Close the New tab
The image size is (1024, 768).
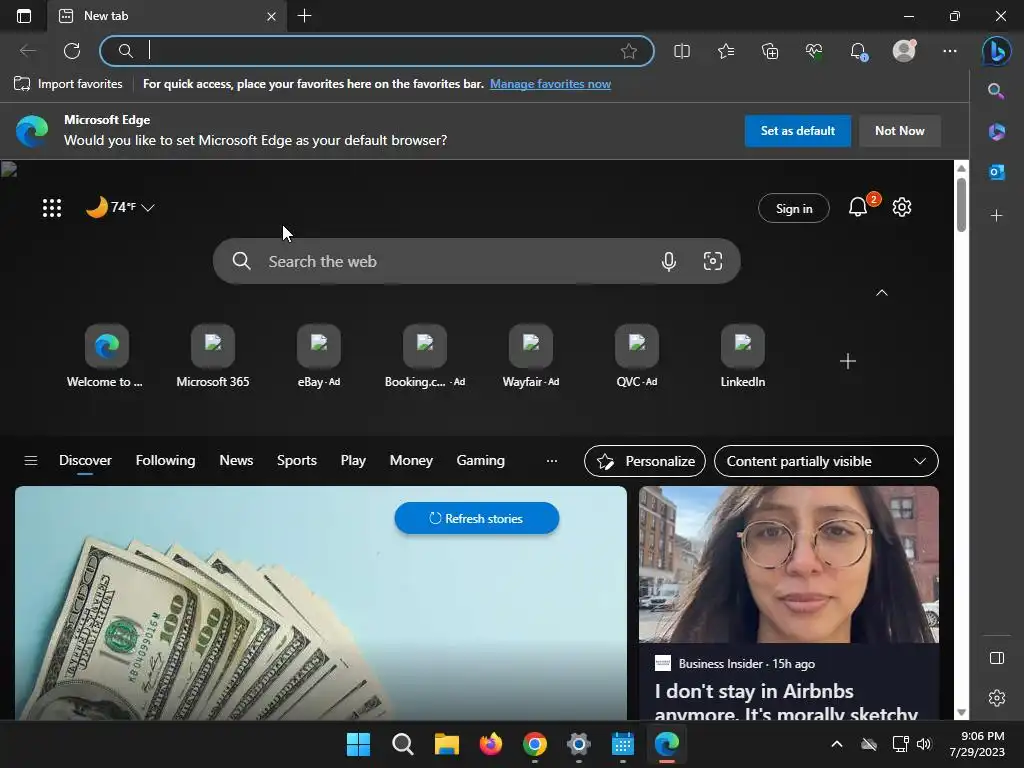click(x=272, y=16)
